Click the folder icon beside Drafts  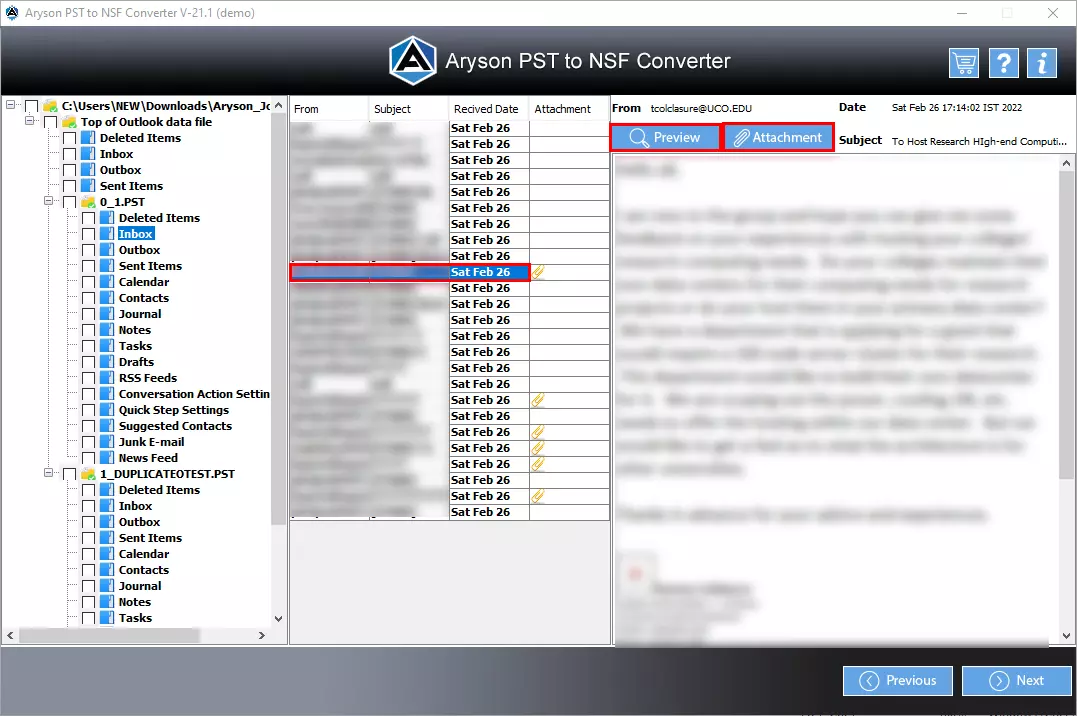(106, 362)
